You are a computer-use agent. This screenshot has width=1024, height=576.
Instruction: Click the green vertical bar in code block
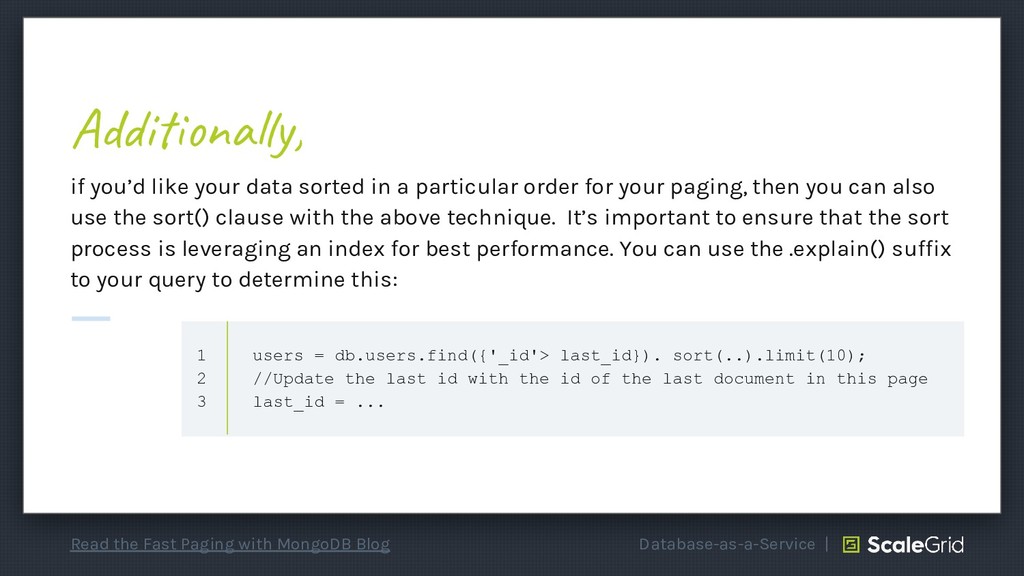point(227,378)
